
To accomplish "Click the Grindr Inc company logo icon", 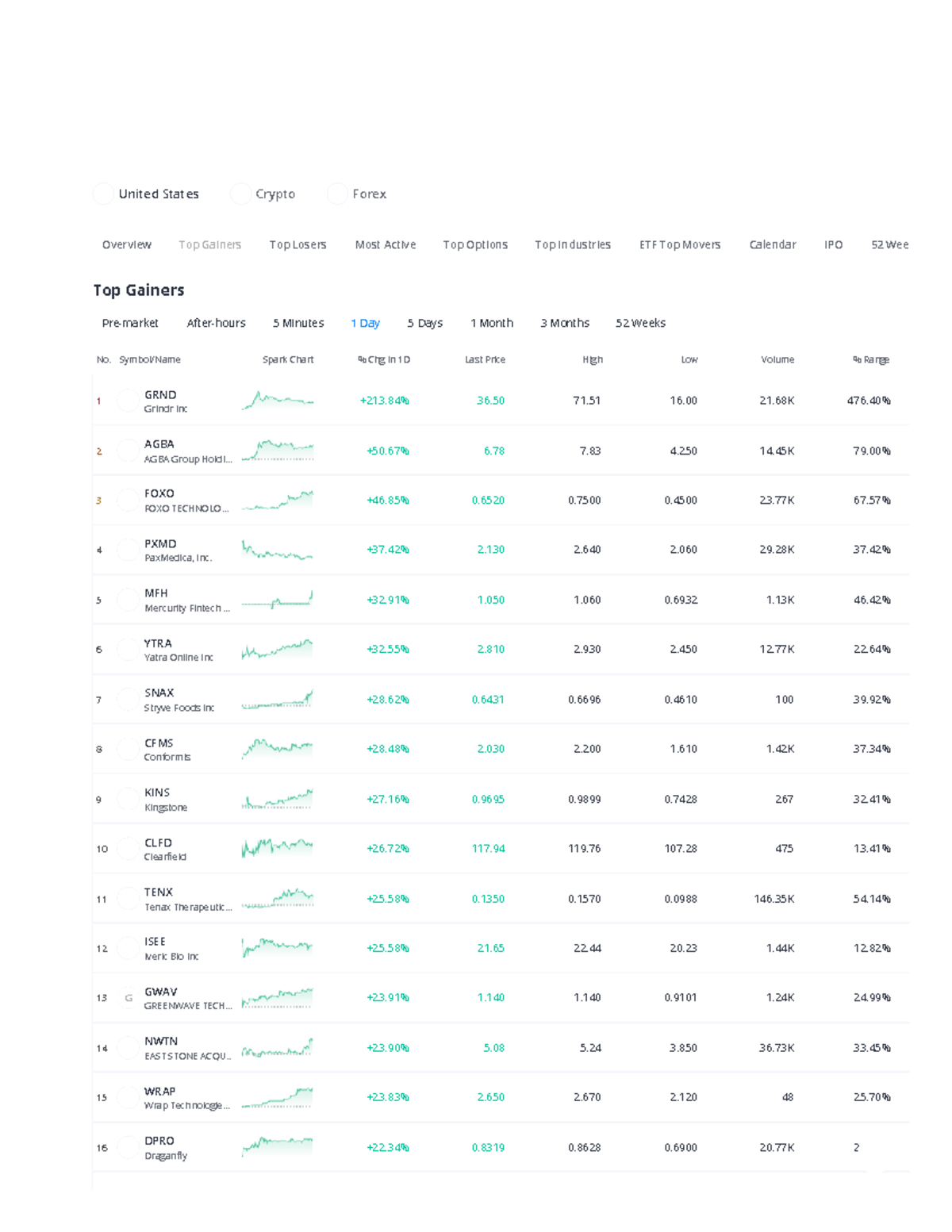I will coord(127,401).
